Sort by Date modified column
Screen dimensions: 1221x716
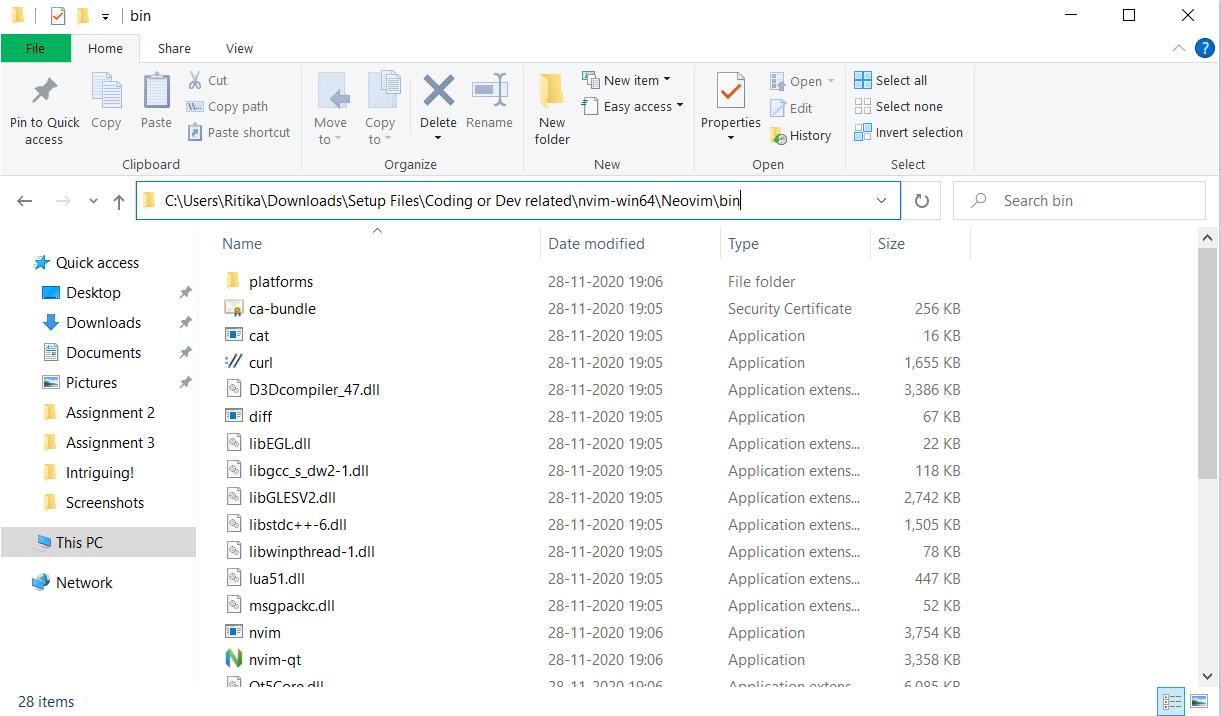tap(596, 243)
